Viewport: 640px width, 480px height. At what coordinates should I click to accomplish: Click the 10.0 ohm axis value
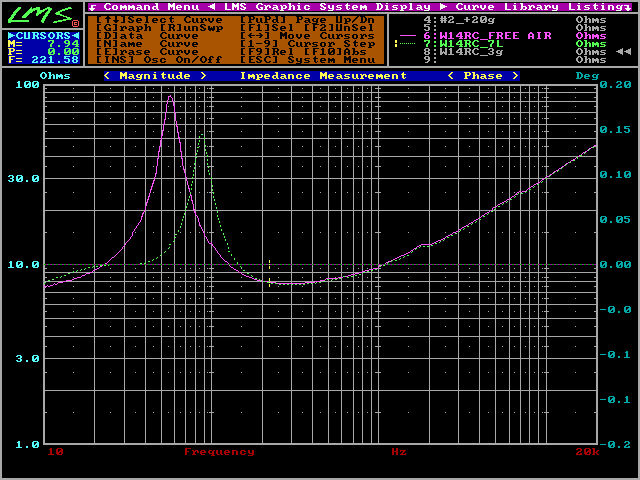(x=23, y=264)
